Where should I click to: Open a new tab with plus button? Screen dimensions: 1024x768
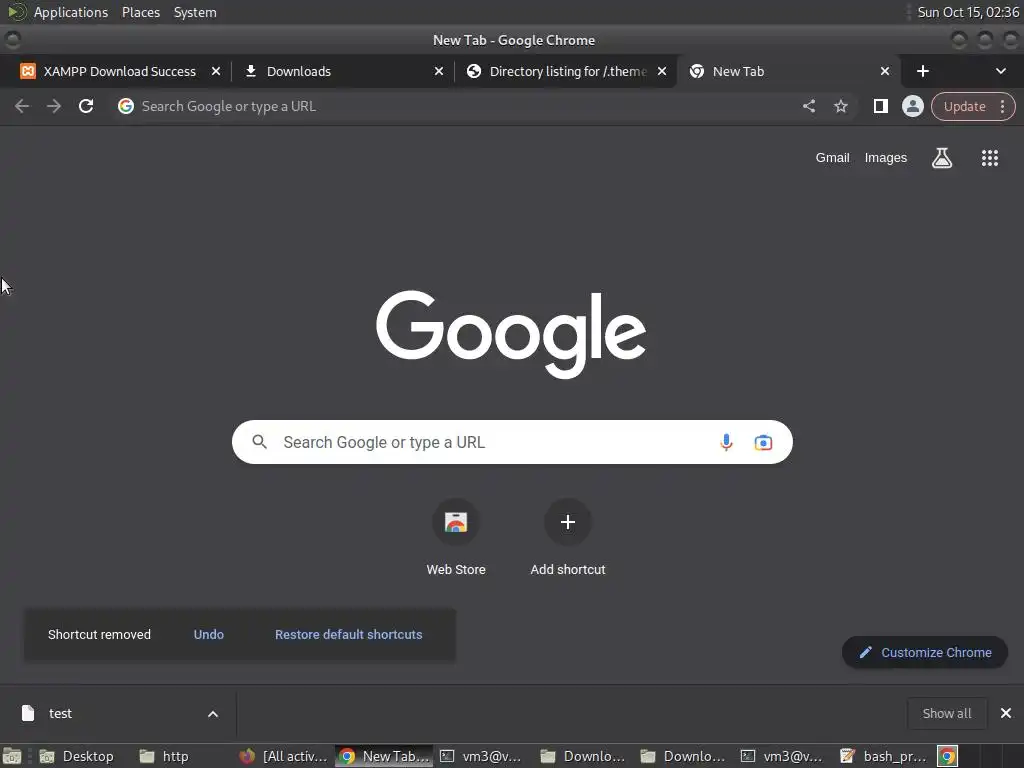click(923, 71)
